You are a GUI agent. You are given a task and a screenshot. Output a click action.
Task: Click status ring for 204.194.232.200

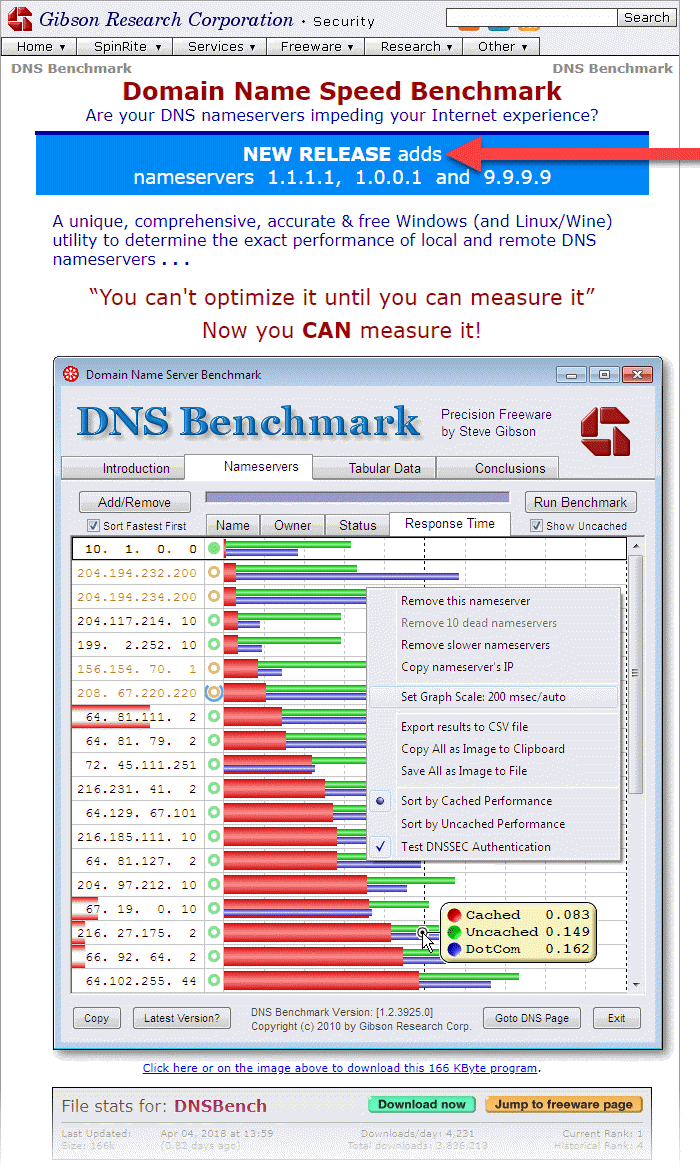[x=214, y=572]
